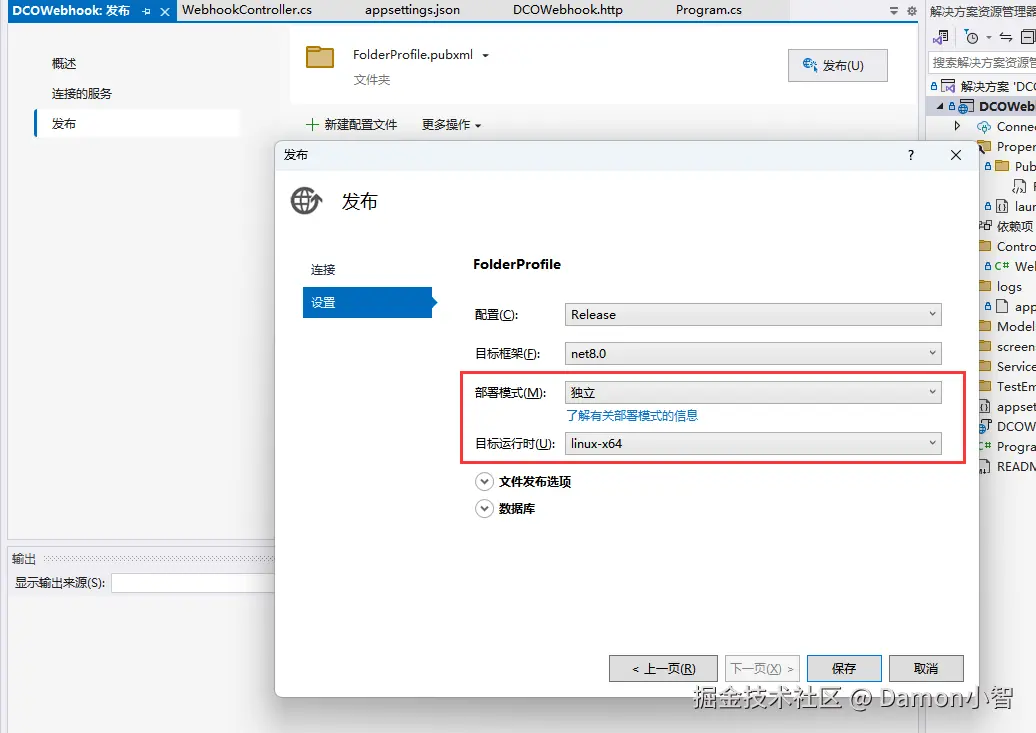Viewport: 1036px width, 733px height.
Task: Collapse the DCOWebhook project tree node
Action: (x=940, y=106)
